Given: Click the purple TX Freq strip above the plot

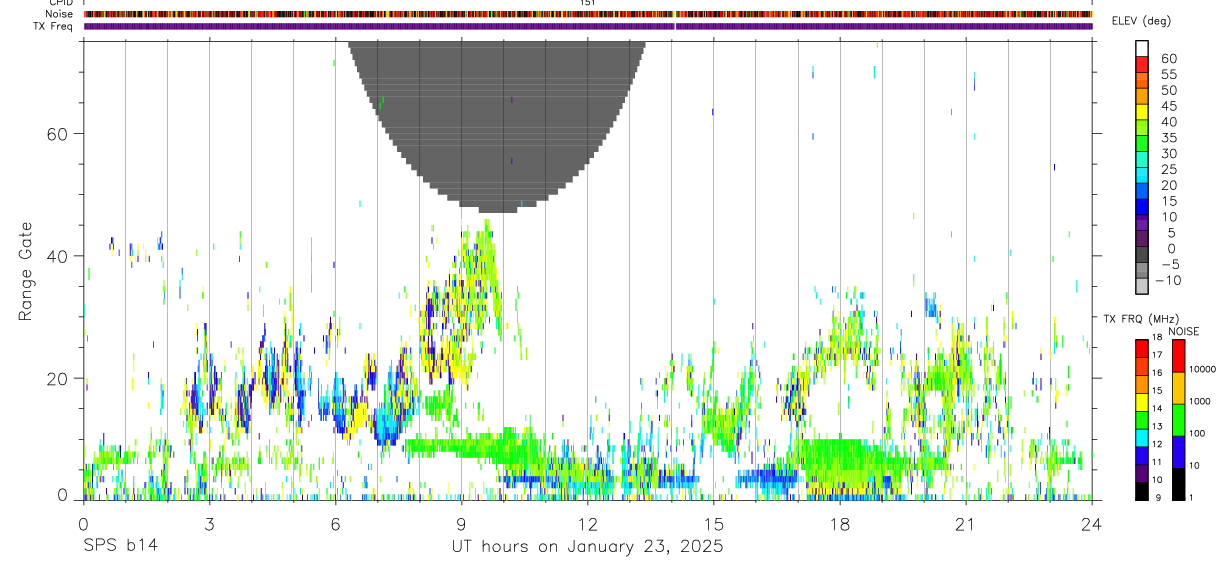Looking at the screenshot, I should [x=588, y=26].
